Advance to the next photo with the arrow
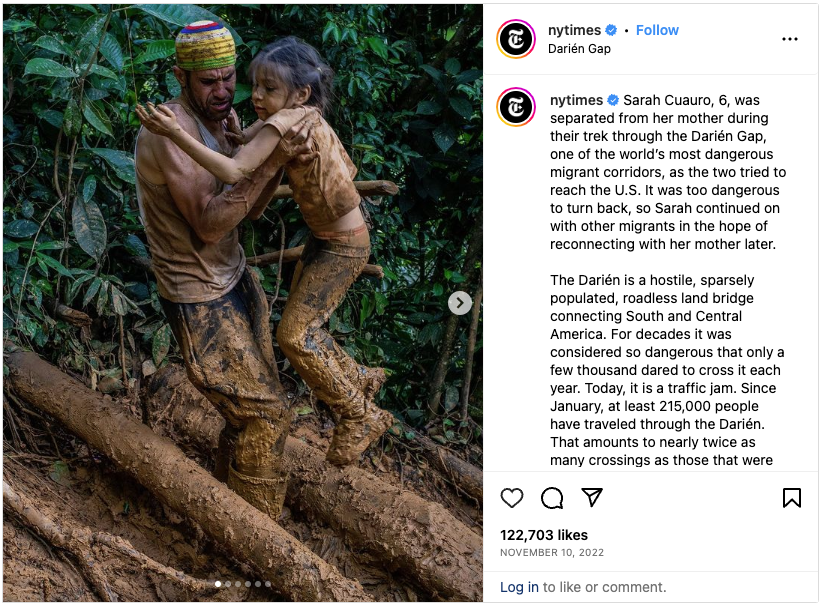823x608 pixels. (459, 303)
